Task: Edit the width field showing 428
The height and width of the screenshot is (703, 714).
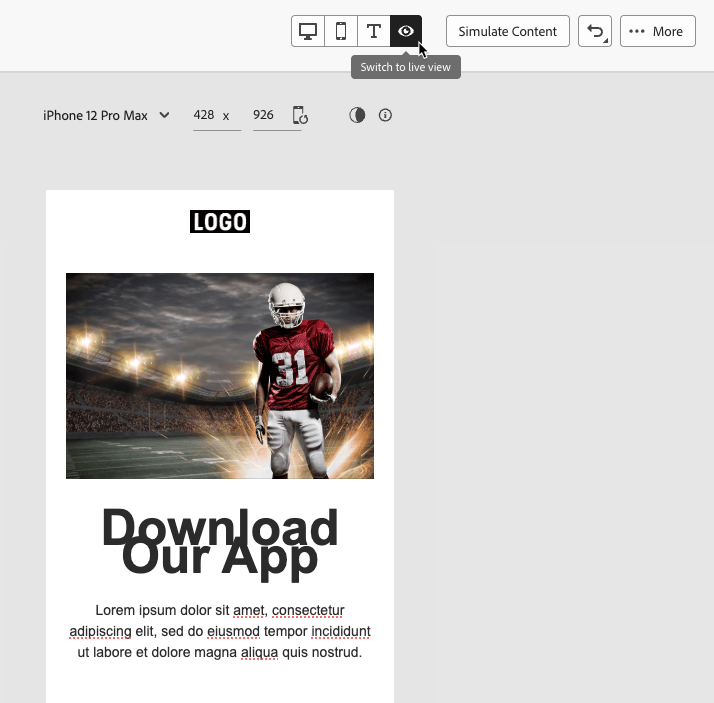Action: [x=217, y=116]
